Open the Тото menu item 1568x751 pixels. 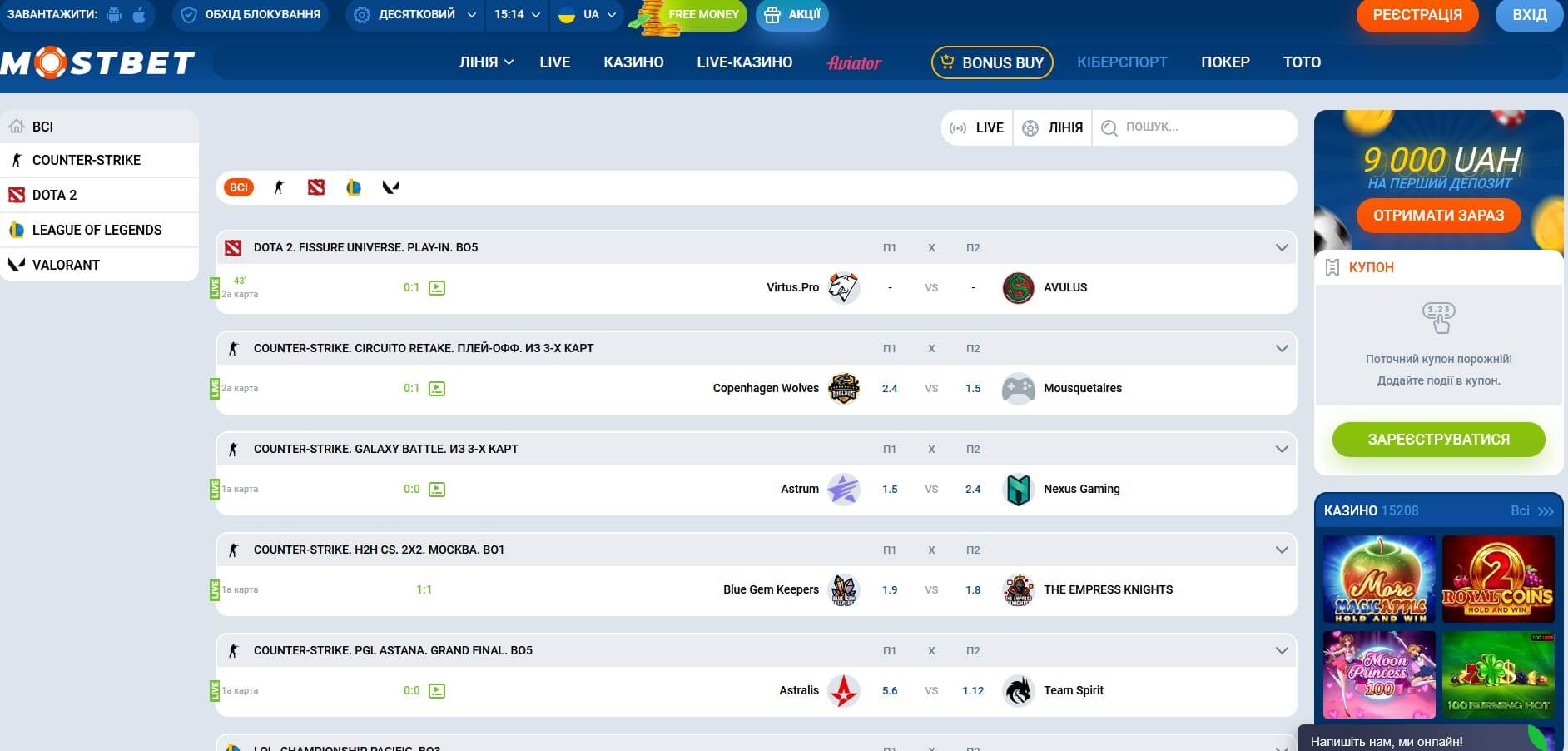pos(1302,62)
